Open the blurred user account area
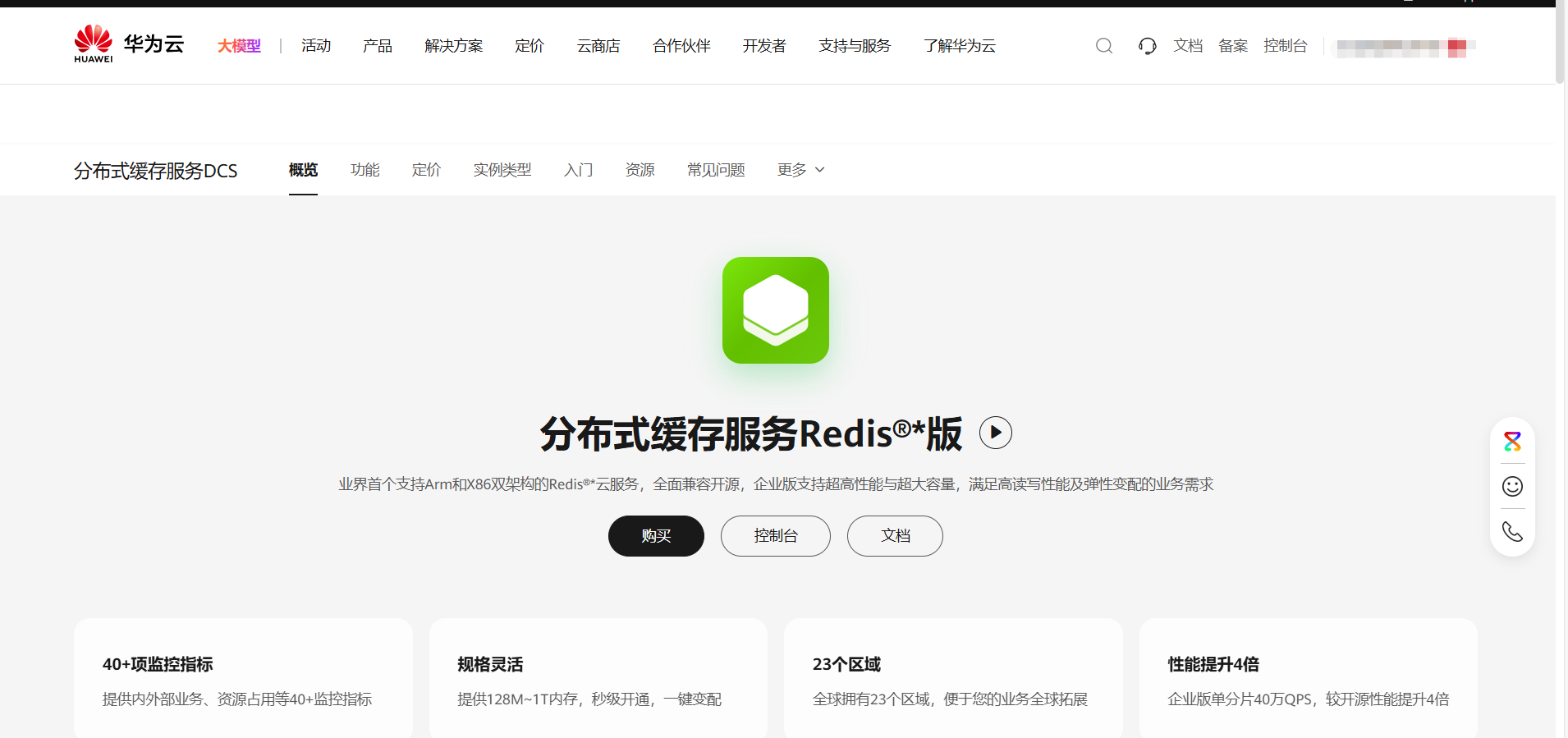The height and width of the screenshot is (738, 1568). click(1405, 48)
